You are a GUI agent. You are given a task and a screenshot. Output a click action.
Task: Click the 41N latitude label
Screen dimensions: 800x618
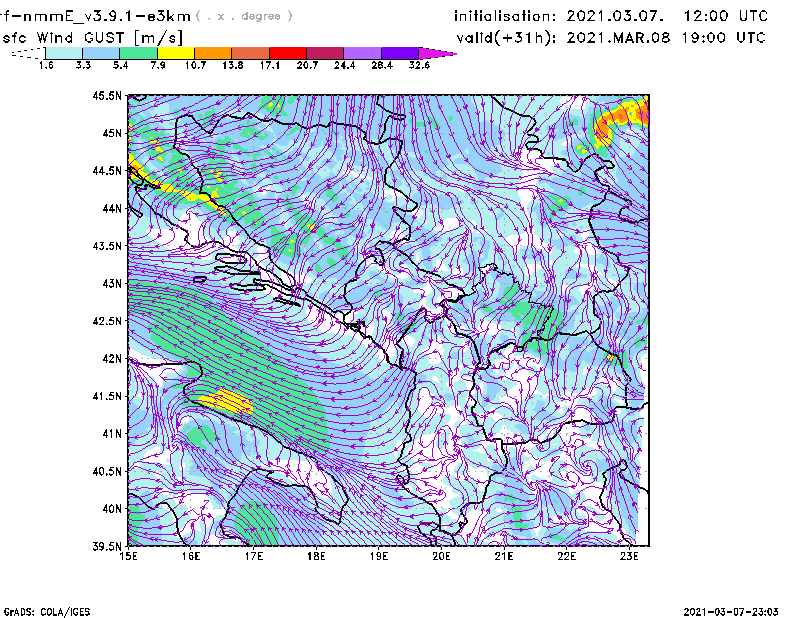(x=112, y=434)
